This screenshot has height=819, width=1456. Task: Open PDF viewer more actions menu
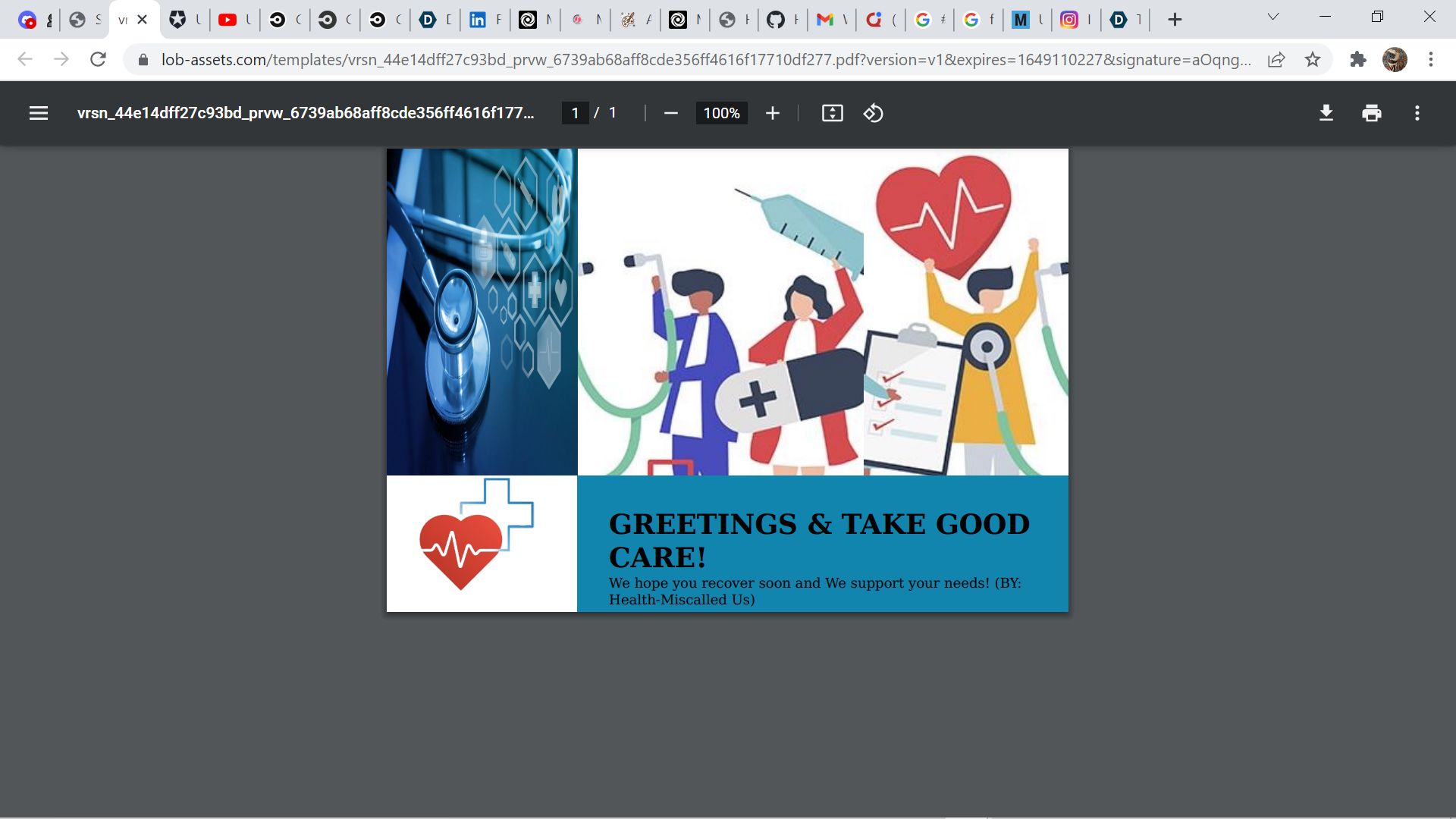tap(1417, 113)
